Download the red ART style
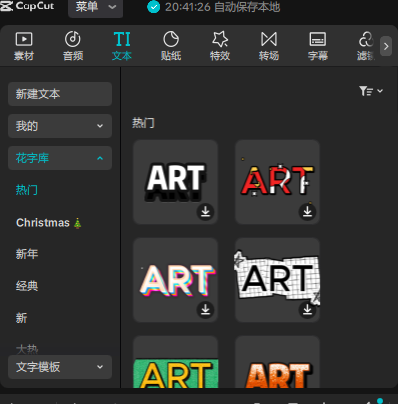Viewport: 398px width, 404px height. 307,211
